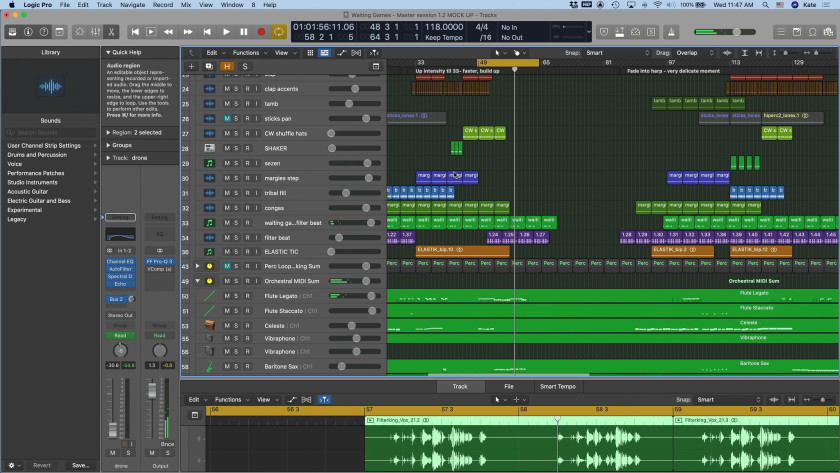Solo the Celeste track
The width and height of the screenshot is (840, 473).
[x=236, y=326]
